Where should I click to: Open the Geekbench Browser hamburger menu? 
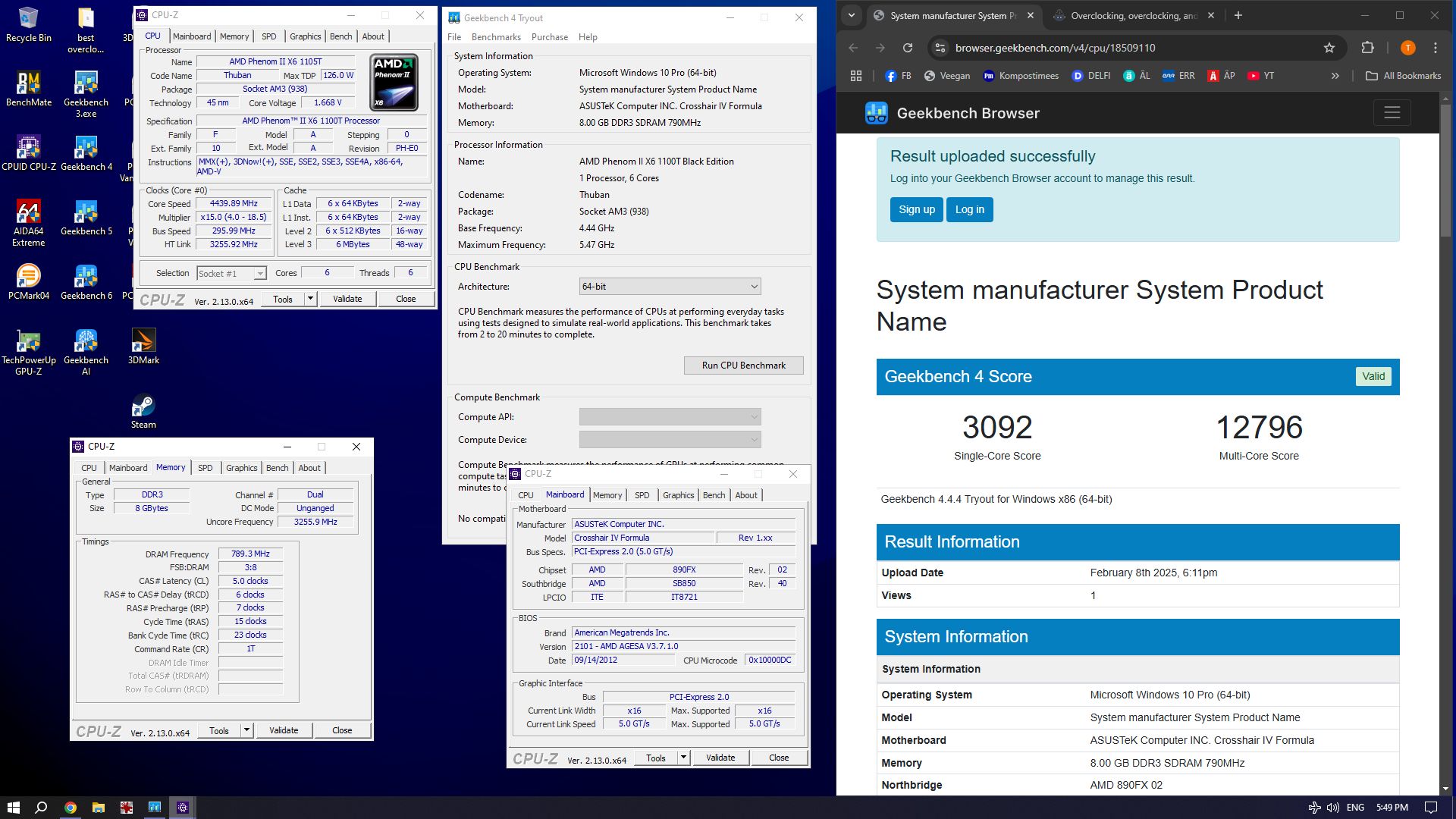(1392, 113)
